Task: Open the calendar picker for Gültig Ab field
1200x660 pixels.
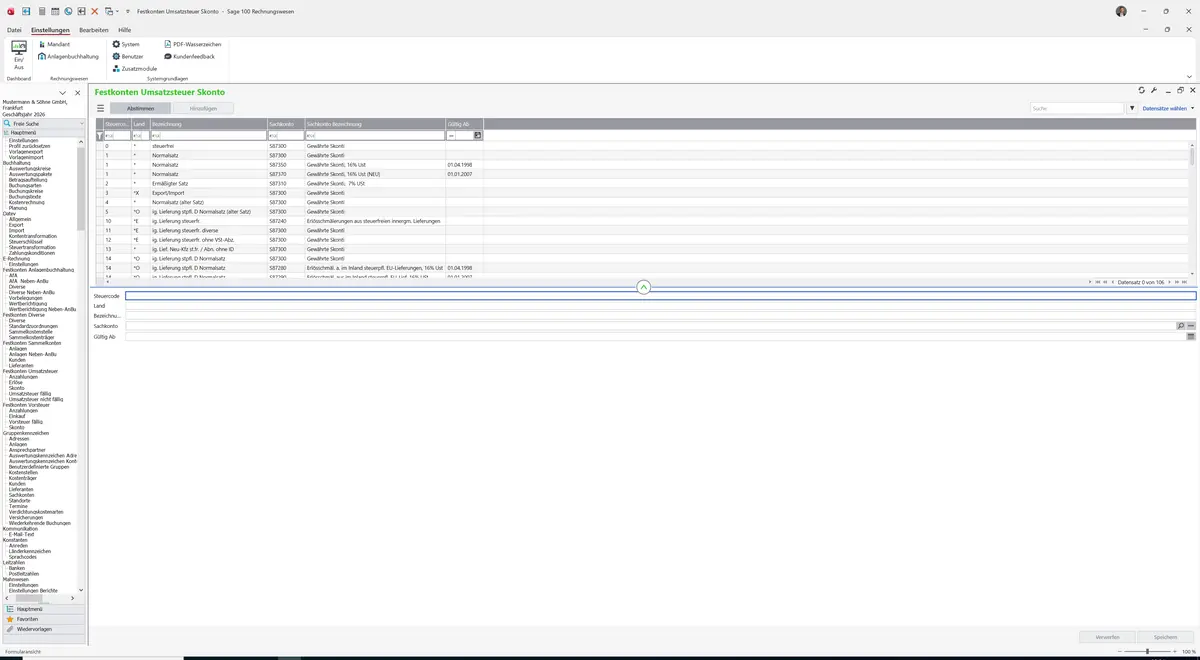Action: 1191,337
